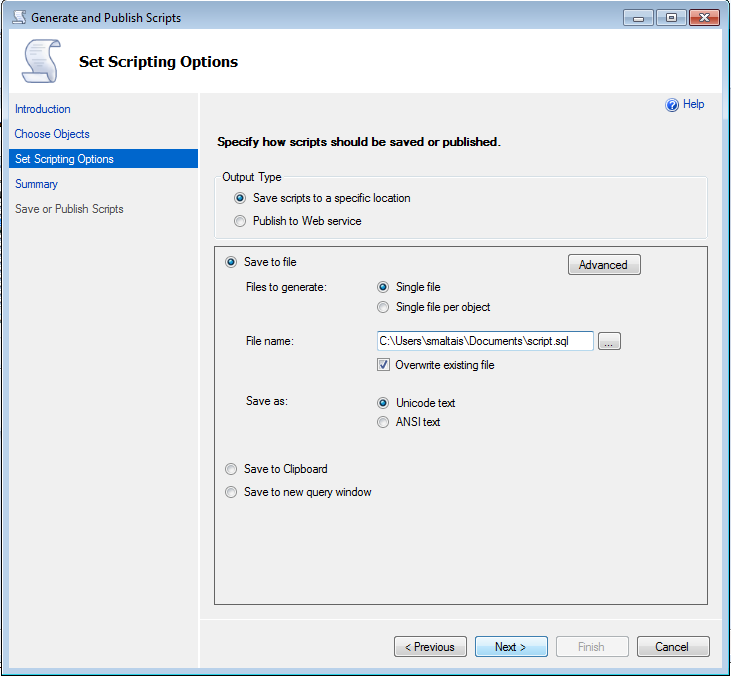Screen dimensions: 731x677
Task: Select the Save to file radio button
Action: click(231, 262)
